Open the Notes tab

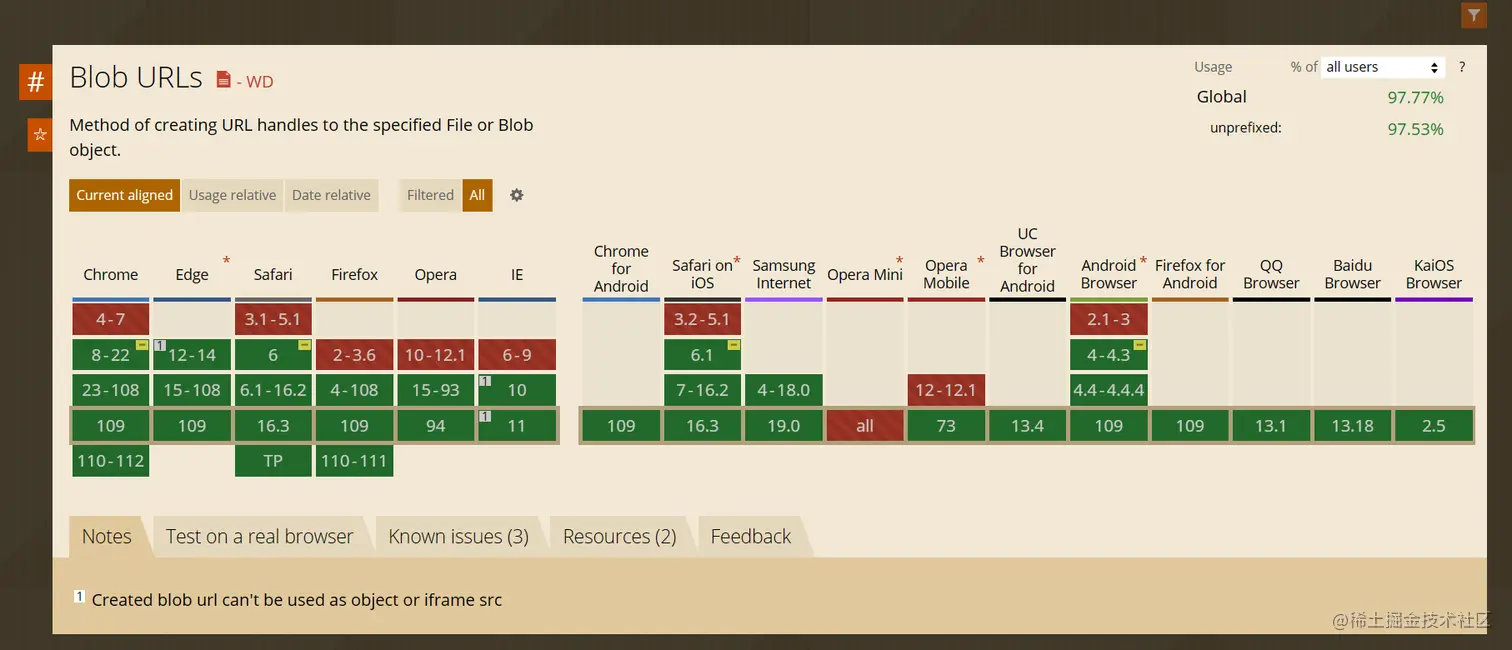point(107,536)
